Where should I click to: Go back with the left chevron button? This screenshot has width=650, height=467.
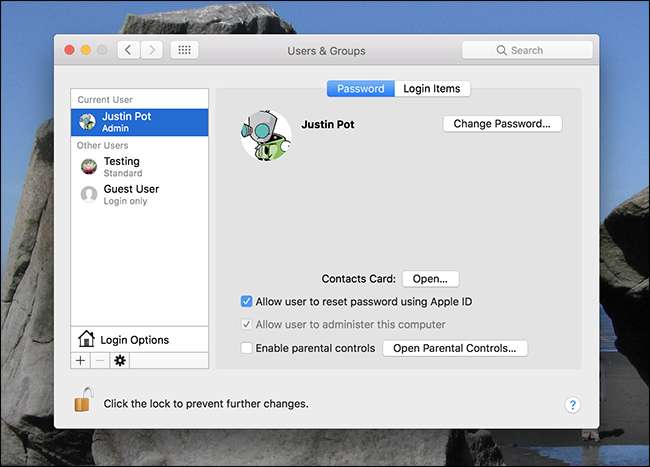pyautogui.click(x=128, y=50)
